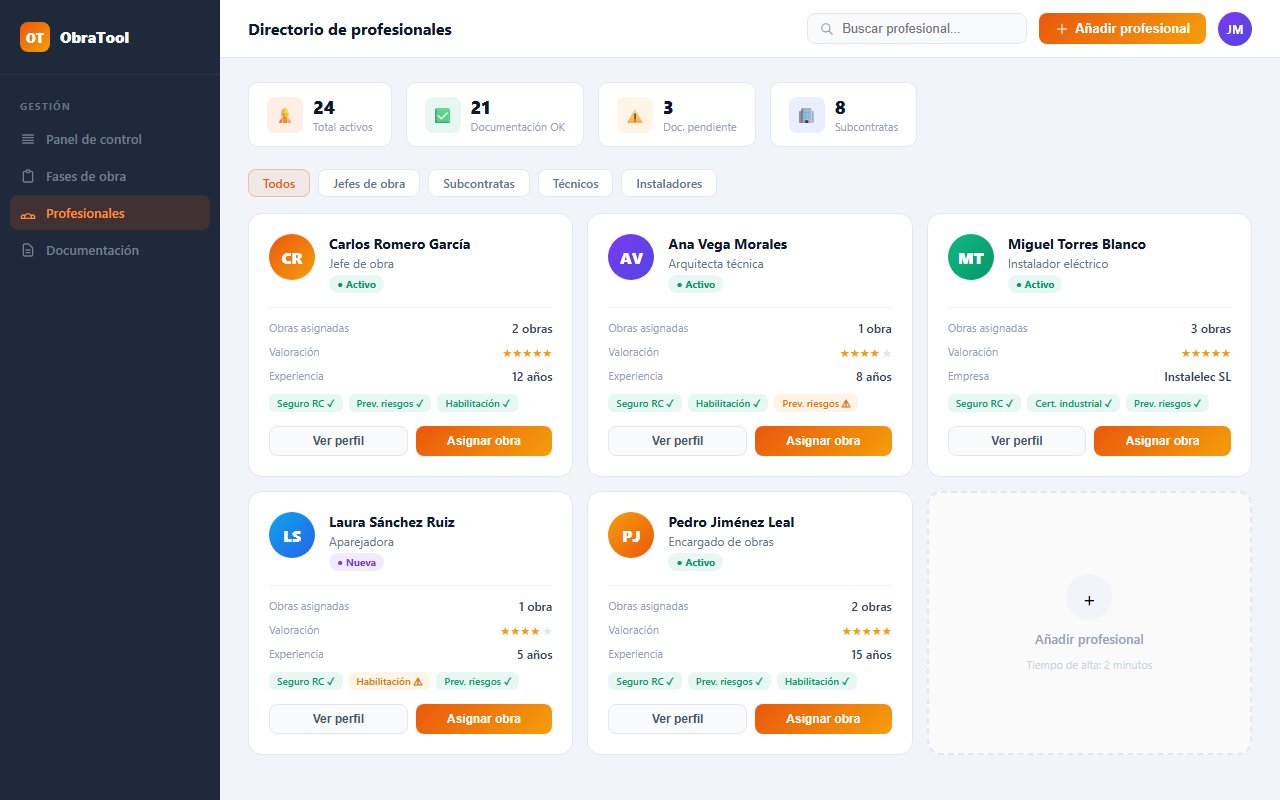Click the LS avatar of Laura Sánchez
Screen dimensions: 1280x800
tap(292, 535)
